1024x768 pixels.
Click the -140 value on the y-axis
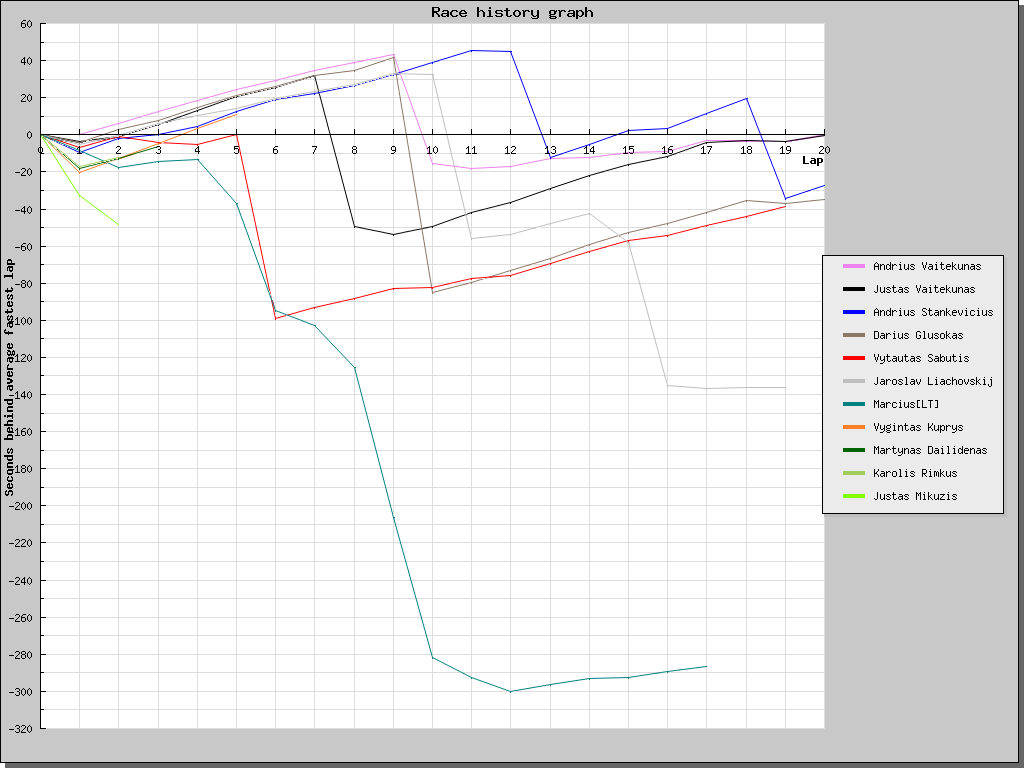pyautogui.click(x=21, y=394)
